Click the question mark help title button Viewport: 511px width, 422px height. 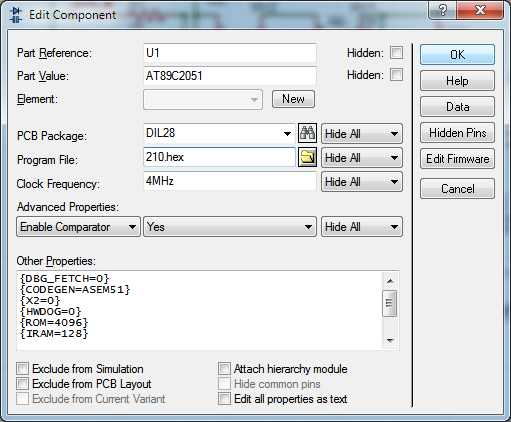pyautogui.click(x=442, y=10)
